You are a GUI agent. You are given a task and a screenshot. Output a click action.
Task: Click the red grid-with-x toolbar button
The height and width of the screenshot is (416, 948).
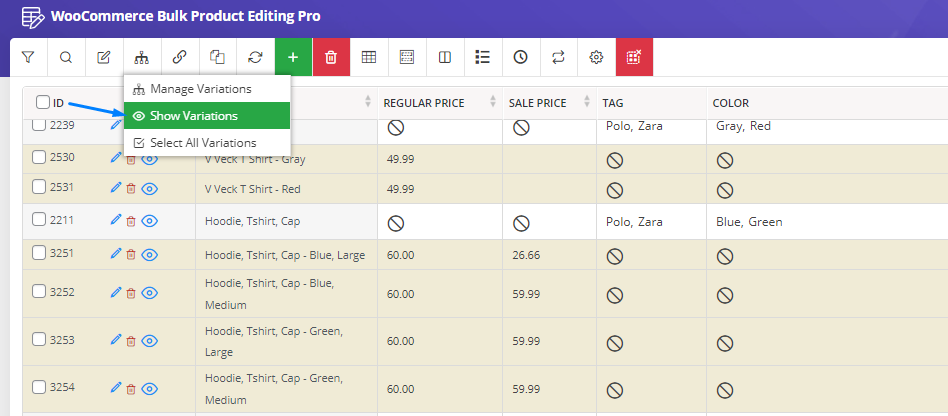(634, 57)
